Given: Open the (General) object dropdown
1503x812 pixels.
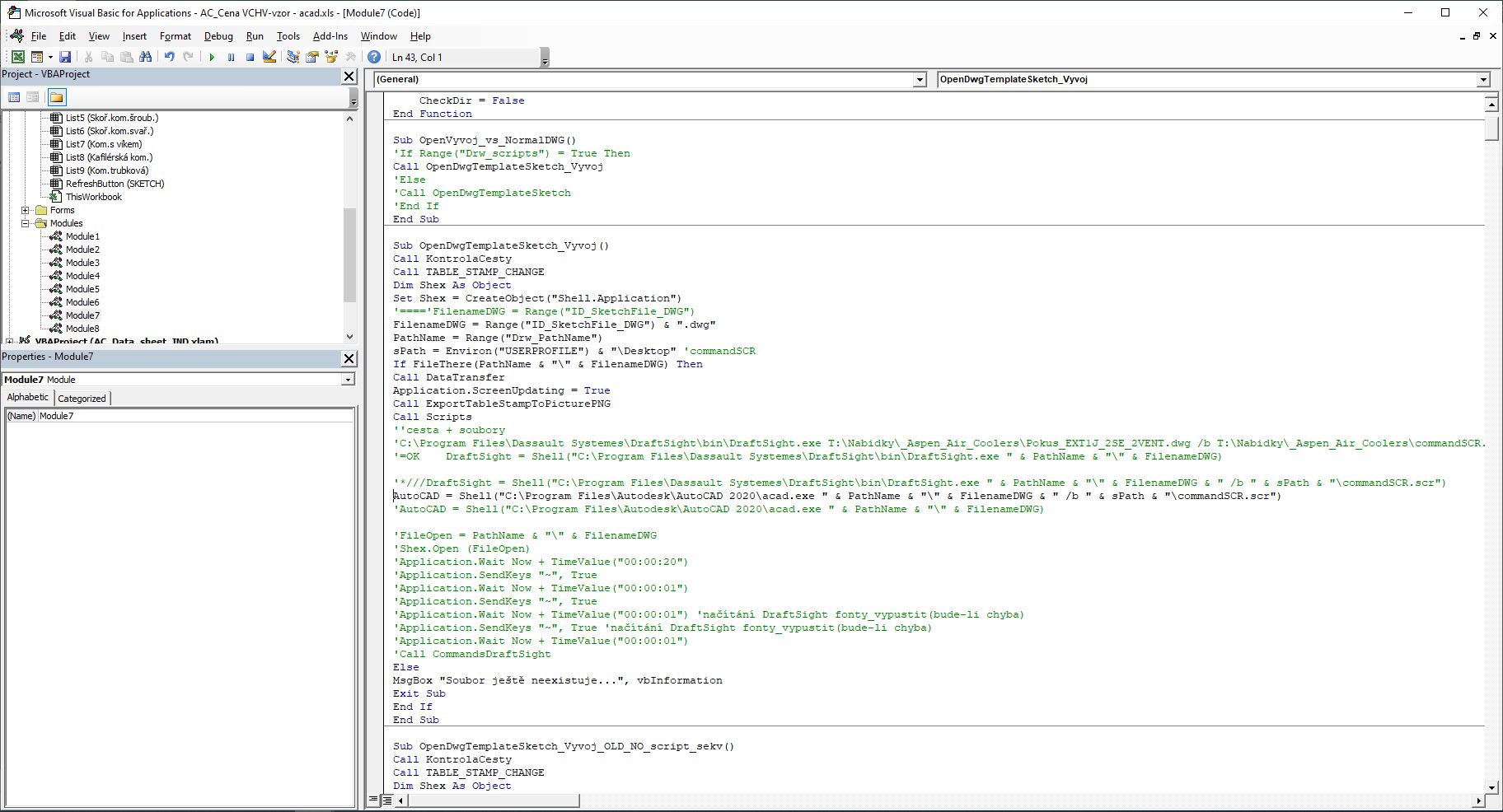Looking at the screenshot, I should 920,80.
